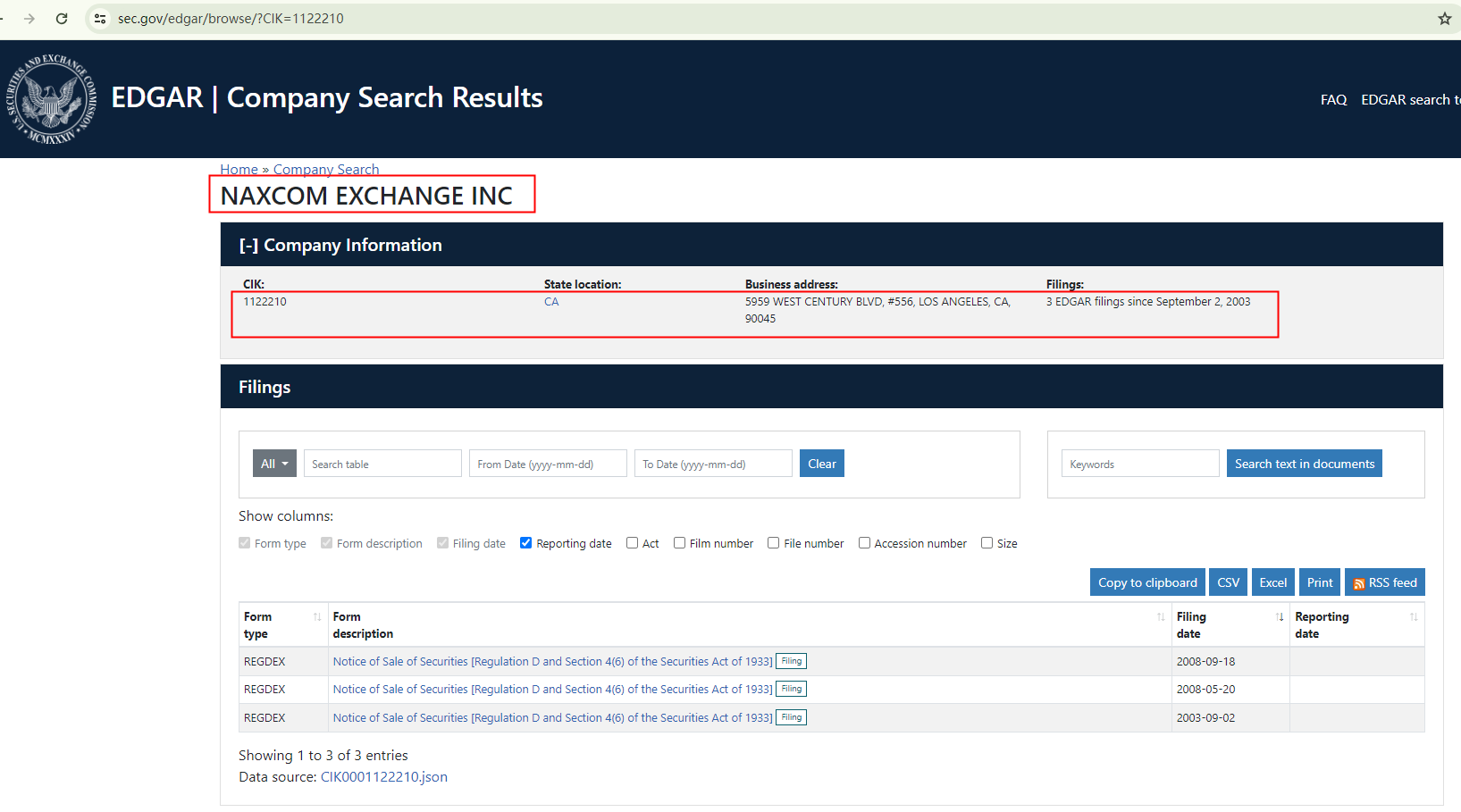Open Filing button for 2008-09-18 entry
The image size is (1461, 812).
coord(791,661)
